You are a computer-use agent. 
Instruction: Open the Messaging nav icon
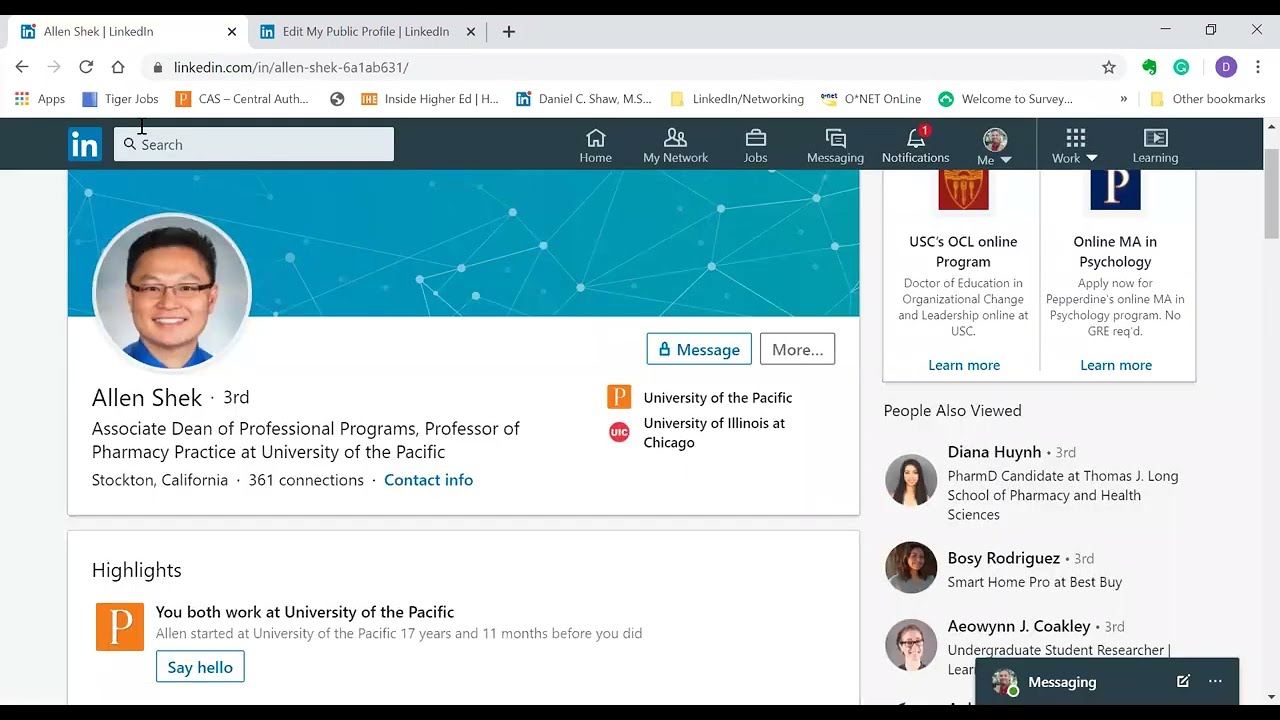point(835,145)
